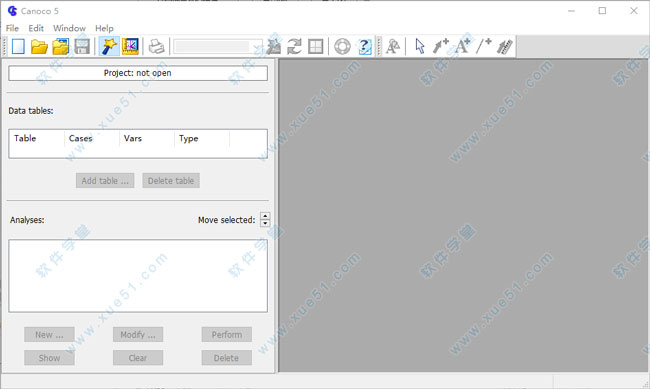Click the Move selected down arrow

coord(265,224)
